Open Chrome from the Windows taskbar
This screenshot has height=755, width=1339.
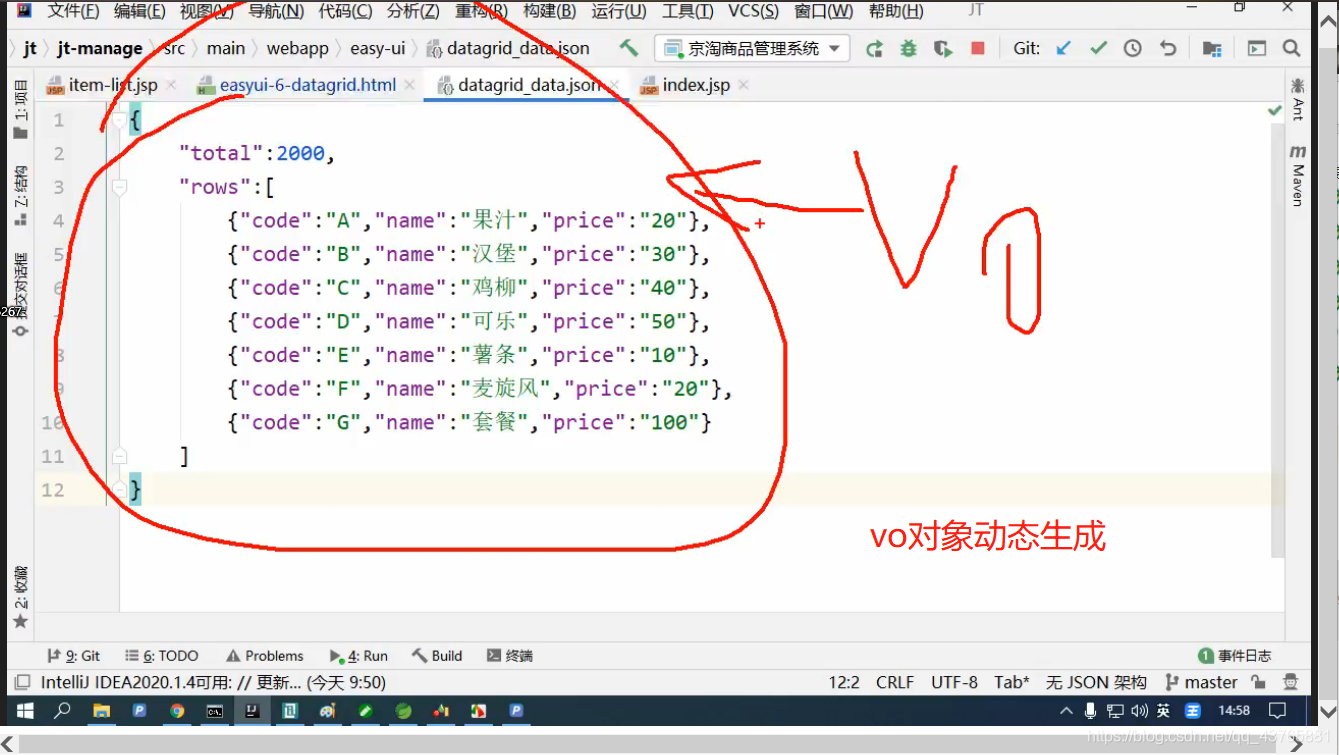coord(177,711)
